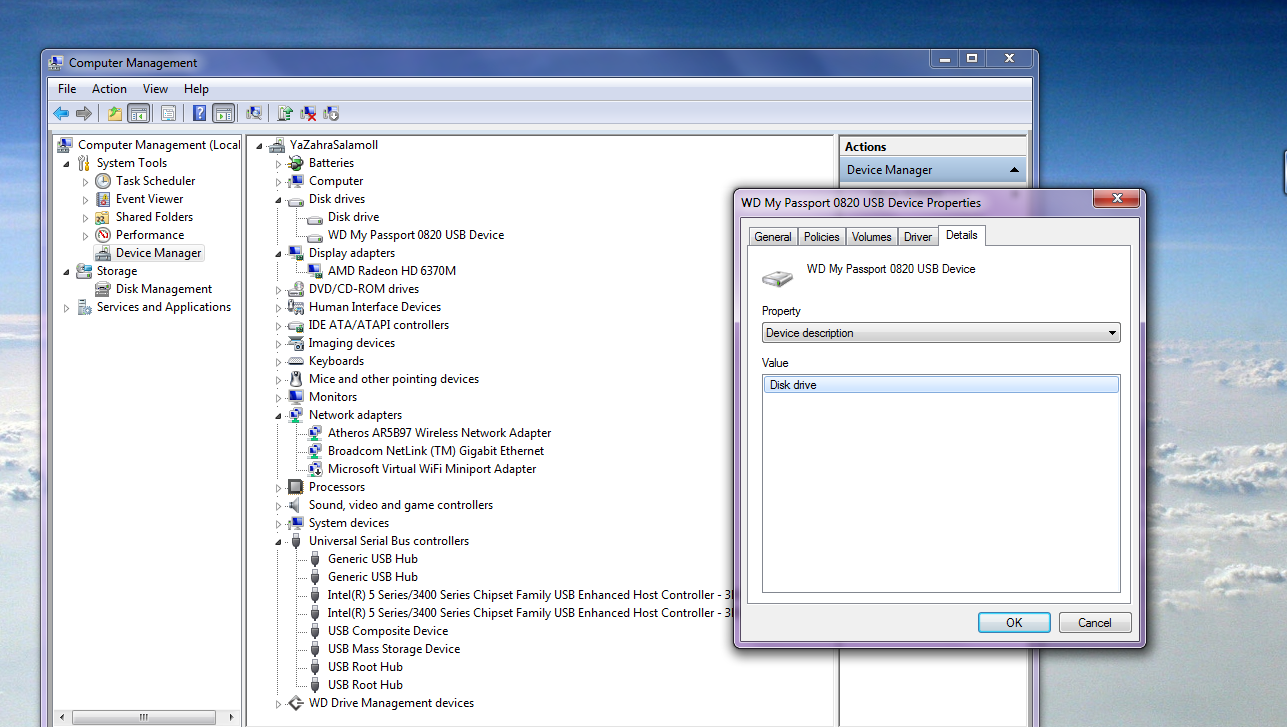Click Cancel in the Properties dialog
This screenshot has height=727, width=1287.
[1095, 622]
